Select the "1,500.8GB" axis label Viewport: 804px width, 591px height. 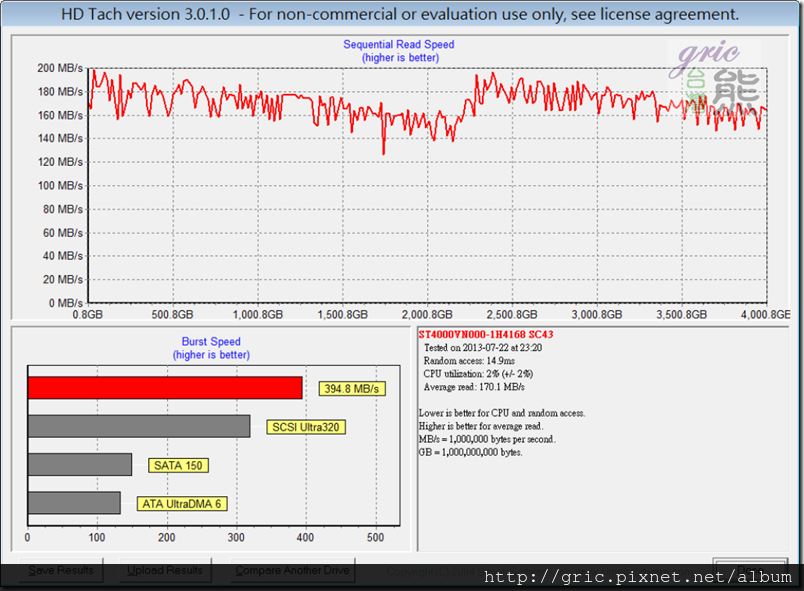[343, 314]
